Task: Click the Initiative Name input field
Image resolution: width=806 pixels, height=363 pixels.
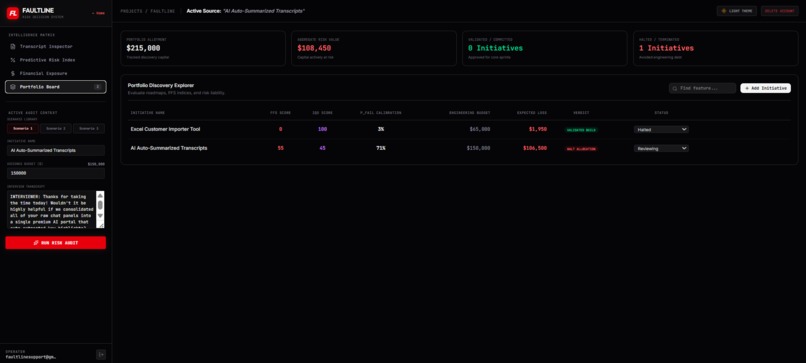Action: click(56, 150)
